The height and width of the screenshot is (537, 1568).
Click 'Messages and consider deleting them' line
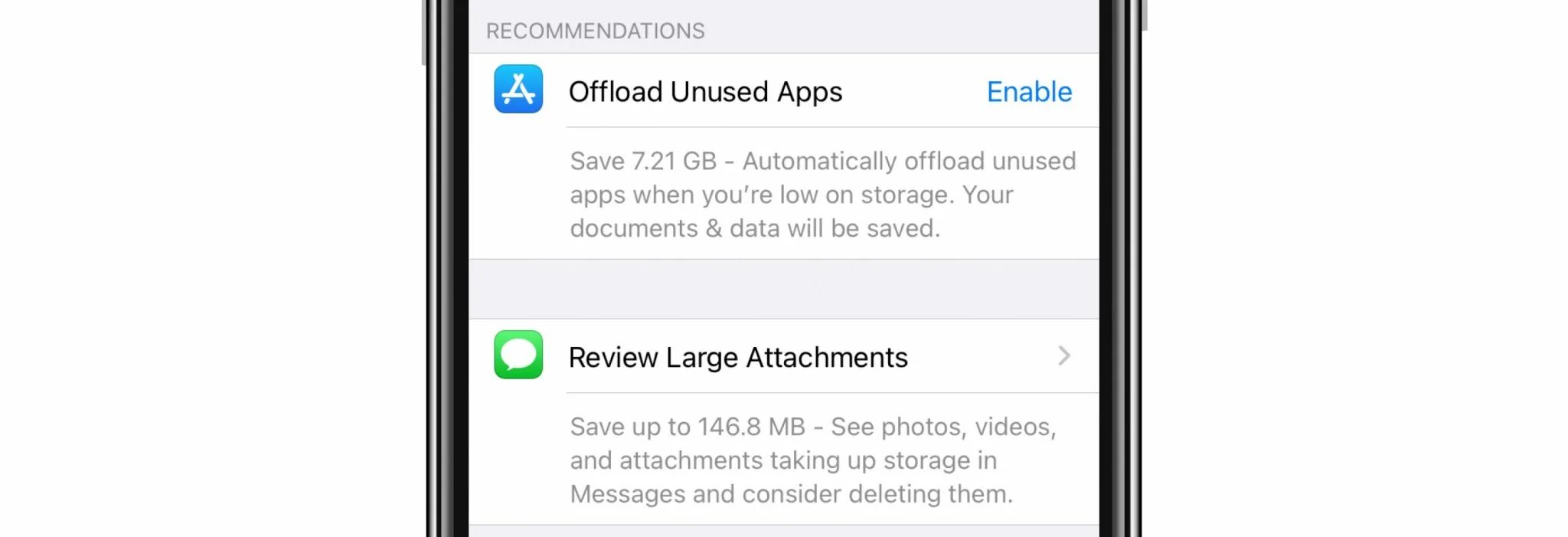pyautogui.click(x=791, y=494)
